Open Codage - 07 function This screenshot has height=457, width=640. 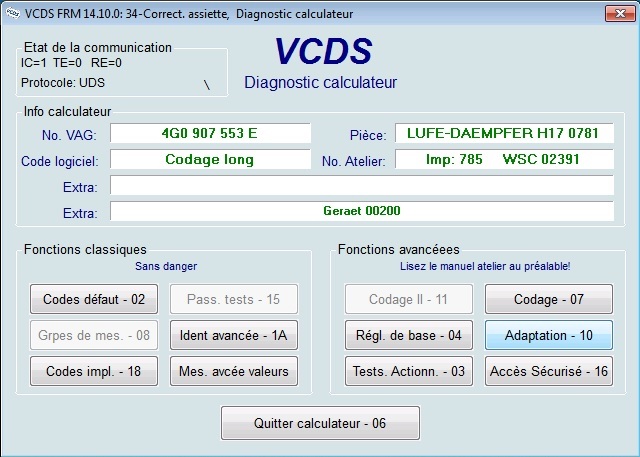(x=548, y=298)
